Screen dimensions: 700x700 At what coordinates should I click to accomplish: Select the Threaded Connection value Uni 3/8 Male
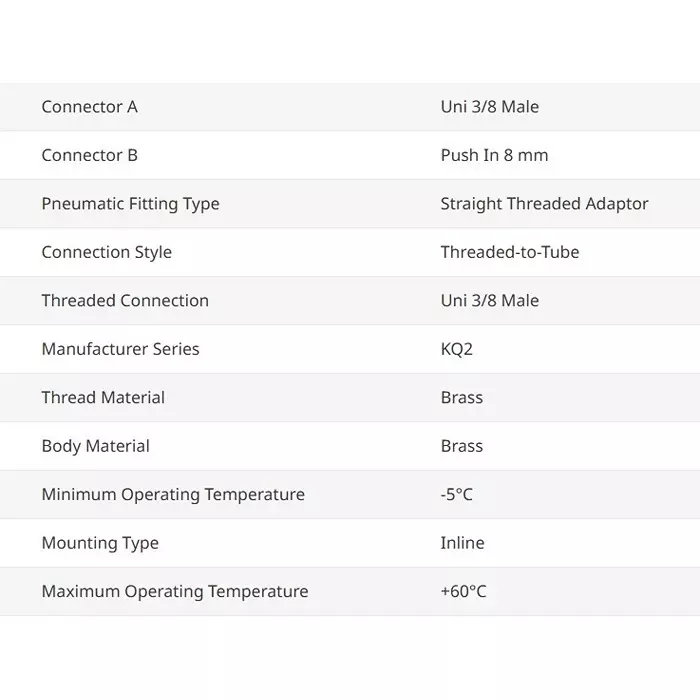[489, 301]
